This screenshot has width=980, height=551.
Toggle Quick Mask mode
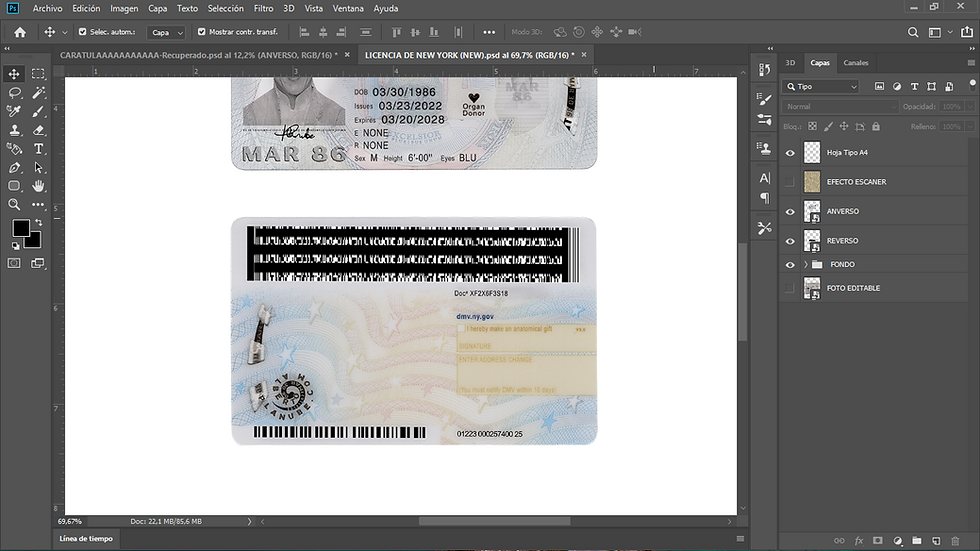(x=14, y=263)
